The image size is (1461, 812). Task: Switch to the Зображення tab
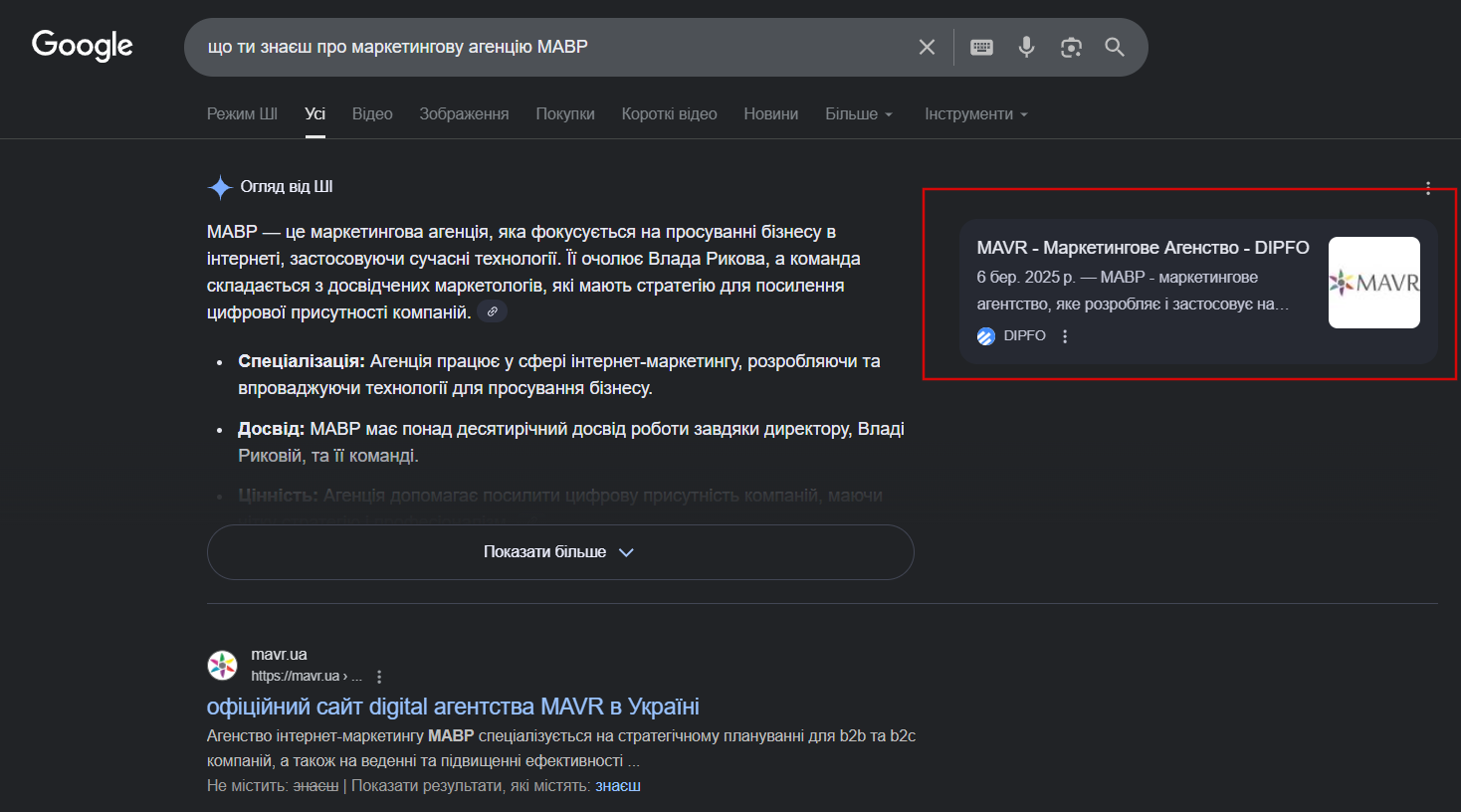point(464,114)
